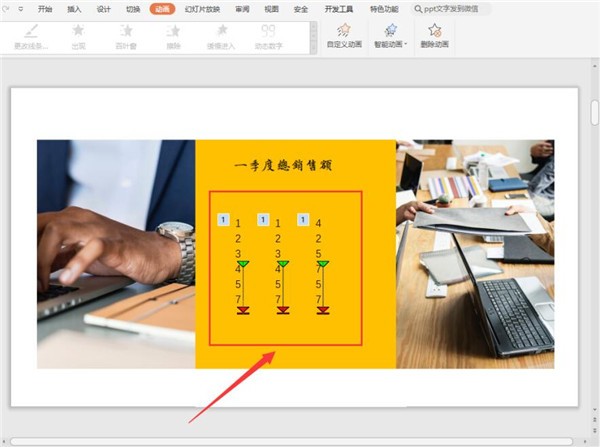Select the 安全 tab

click(301, 9)
